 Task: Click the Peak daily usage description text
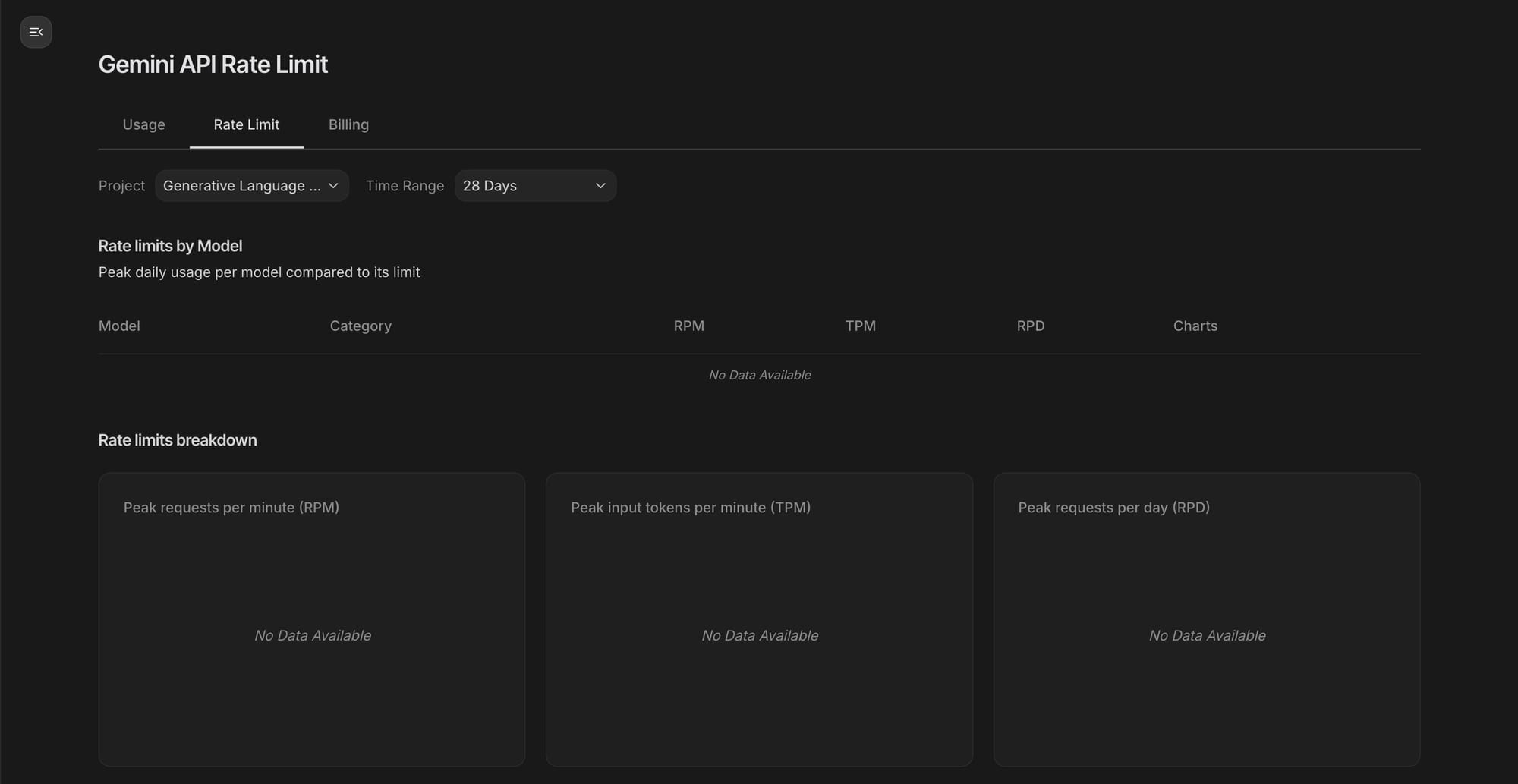(259, 272)
